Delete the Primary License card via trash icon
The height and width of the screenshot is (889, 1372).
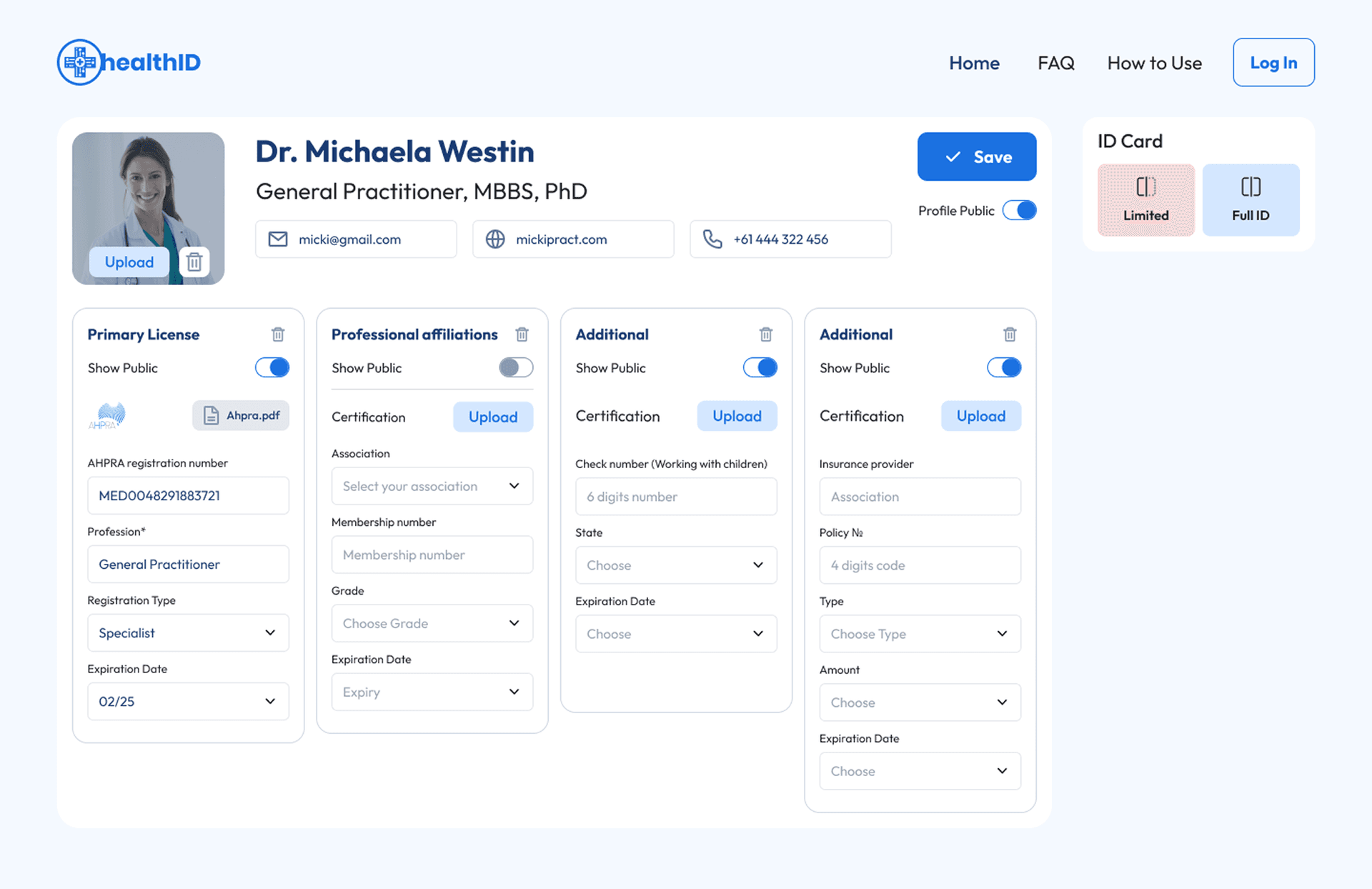[278, 334]
